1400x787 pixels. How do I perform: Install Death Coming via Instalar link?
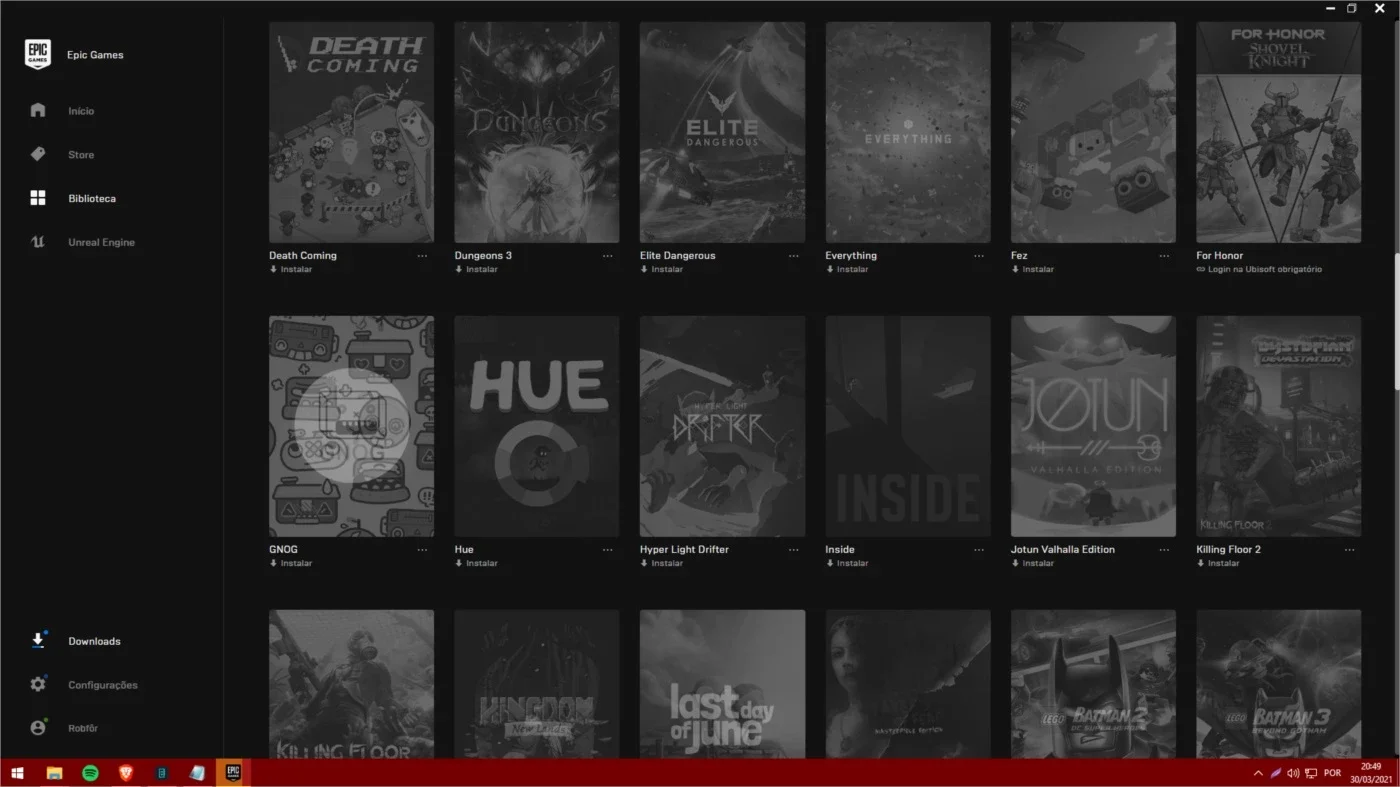291,269
